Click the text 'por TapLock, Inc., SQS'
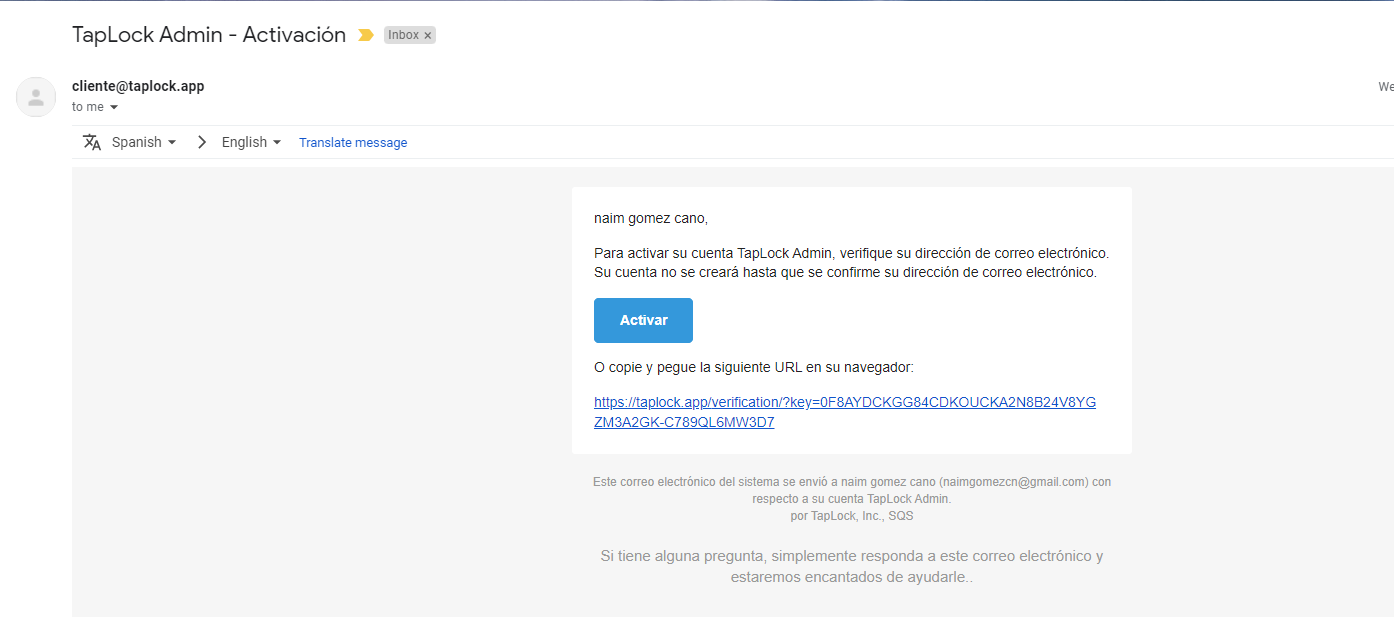This screenshot has height=631, width=1394. coord(851,516)
